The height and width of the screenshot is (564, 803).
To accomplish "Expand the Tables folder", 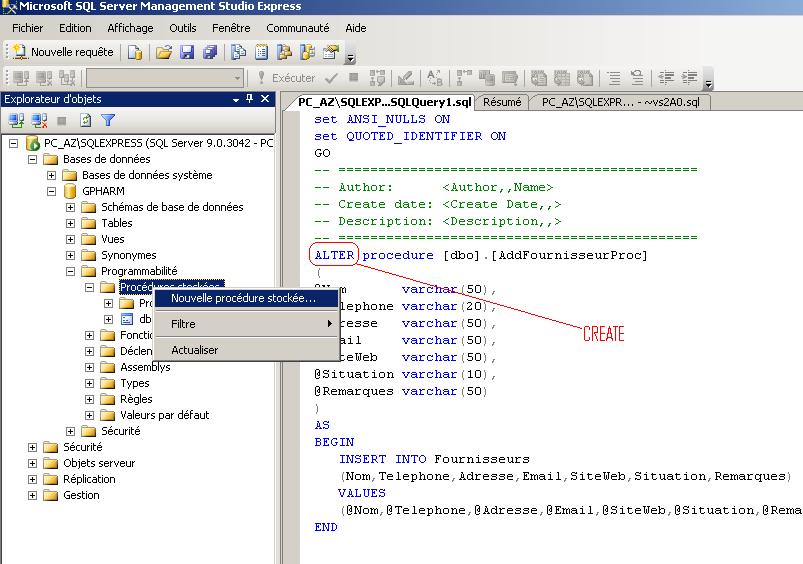I will click(70, 223).
